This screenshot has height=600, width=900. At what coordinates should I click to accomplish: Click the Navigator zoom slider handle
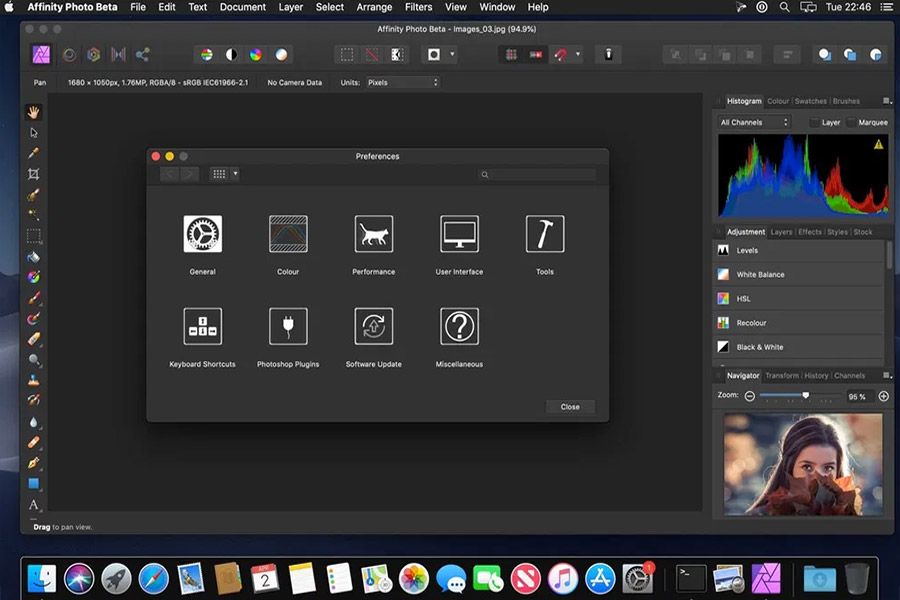point(806,395)
